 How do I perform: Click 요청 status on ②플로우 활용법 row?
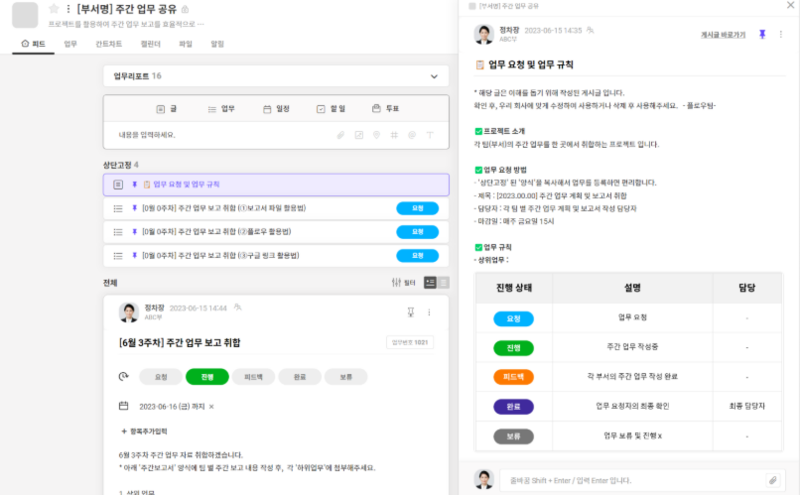pos(417,232)
